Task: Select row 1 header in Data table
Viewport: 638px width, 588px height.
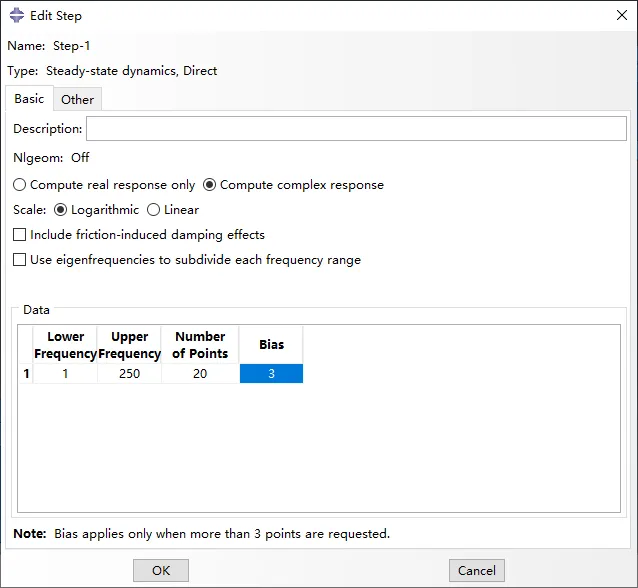Action: [x=26, y=374]
